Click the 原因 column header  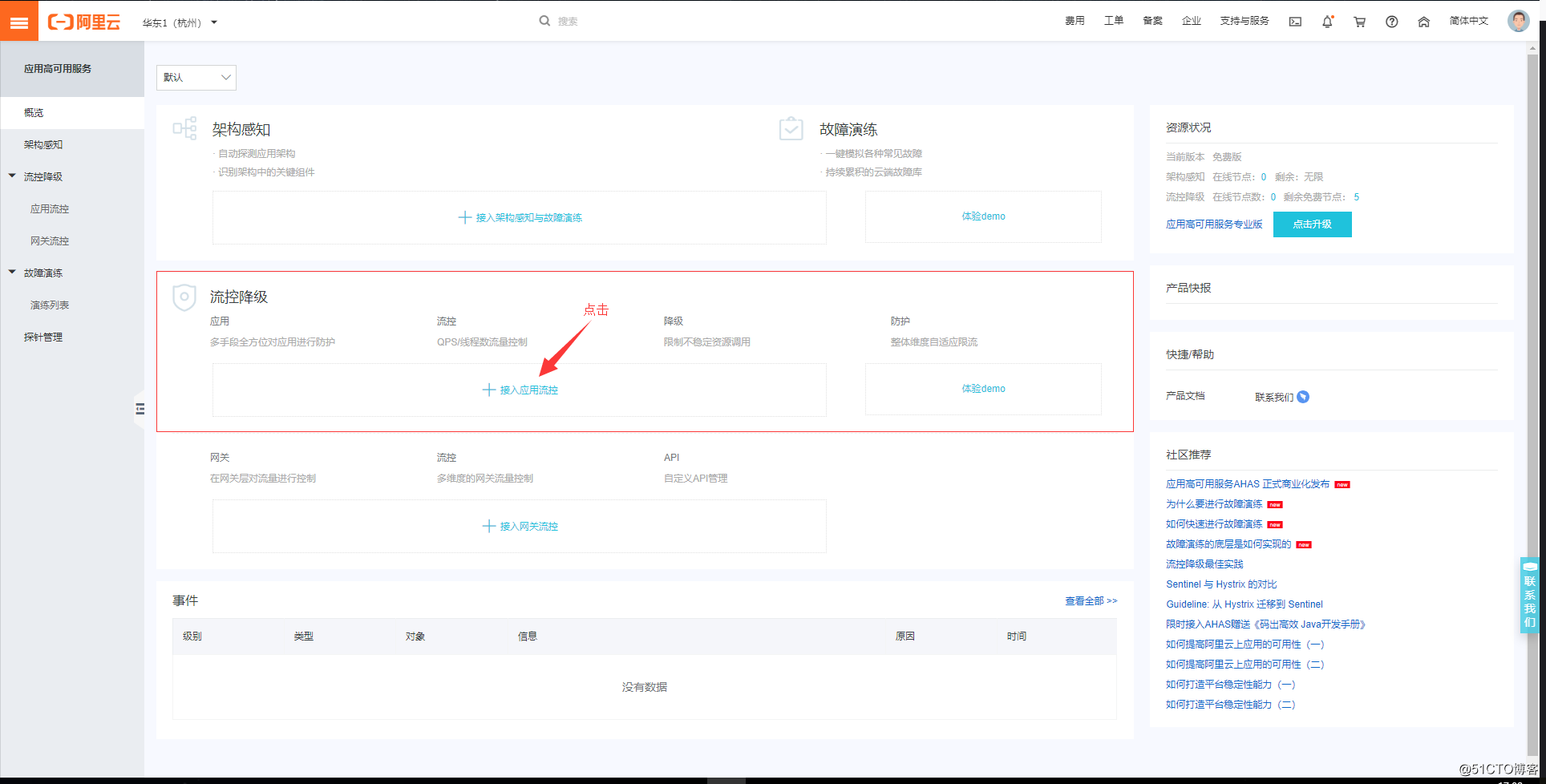[905, 636]
